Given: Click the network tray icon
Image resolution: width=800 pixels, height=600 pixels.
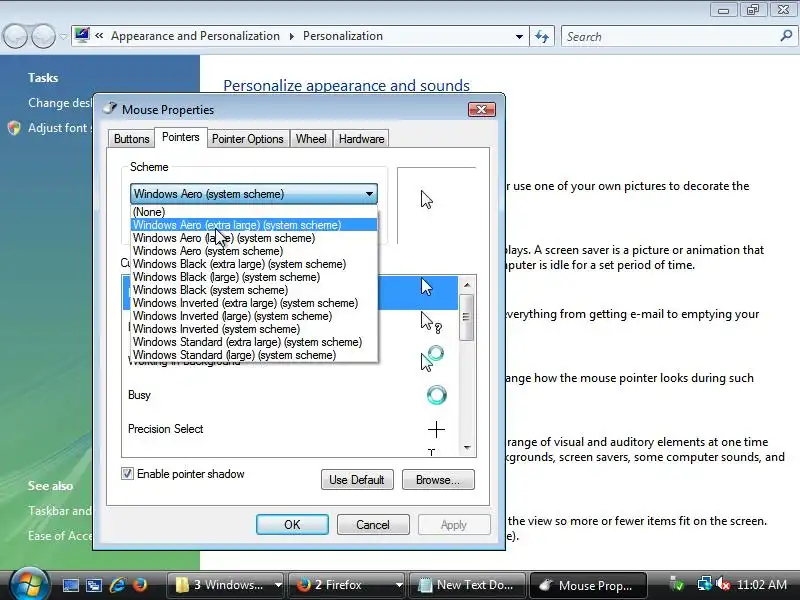Looking at the screenshot, I should click(704, 584).
